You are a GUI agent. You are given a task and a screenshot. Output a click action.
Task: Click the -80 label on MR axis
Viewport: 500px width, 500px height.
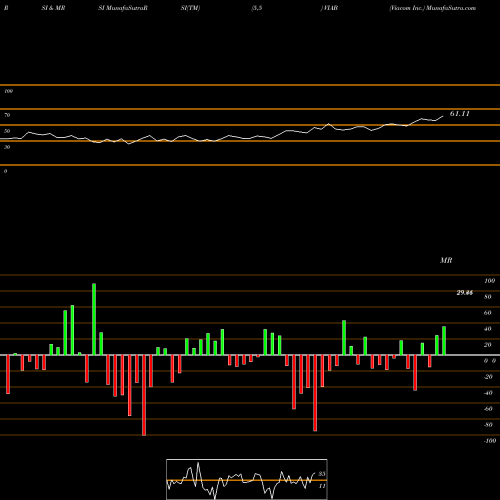click(x=488, y=425)
